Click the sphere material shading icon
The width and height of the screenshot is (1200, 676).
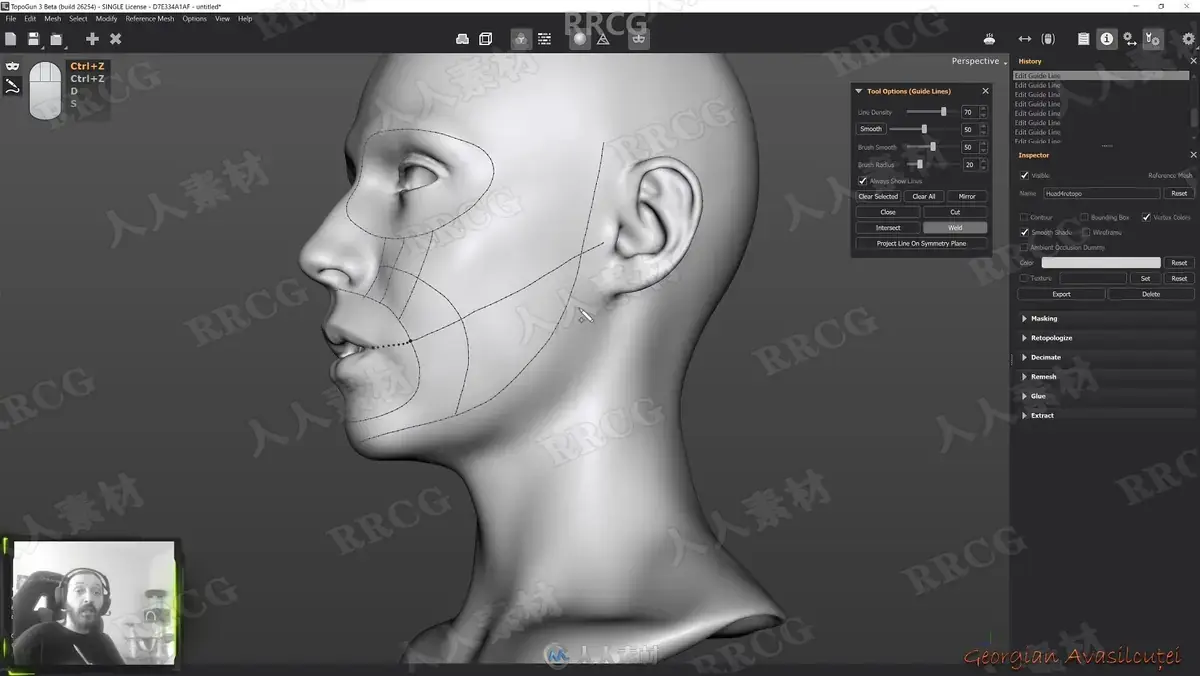(x=579, y=39)
